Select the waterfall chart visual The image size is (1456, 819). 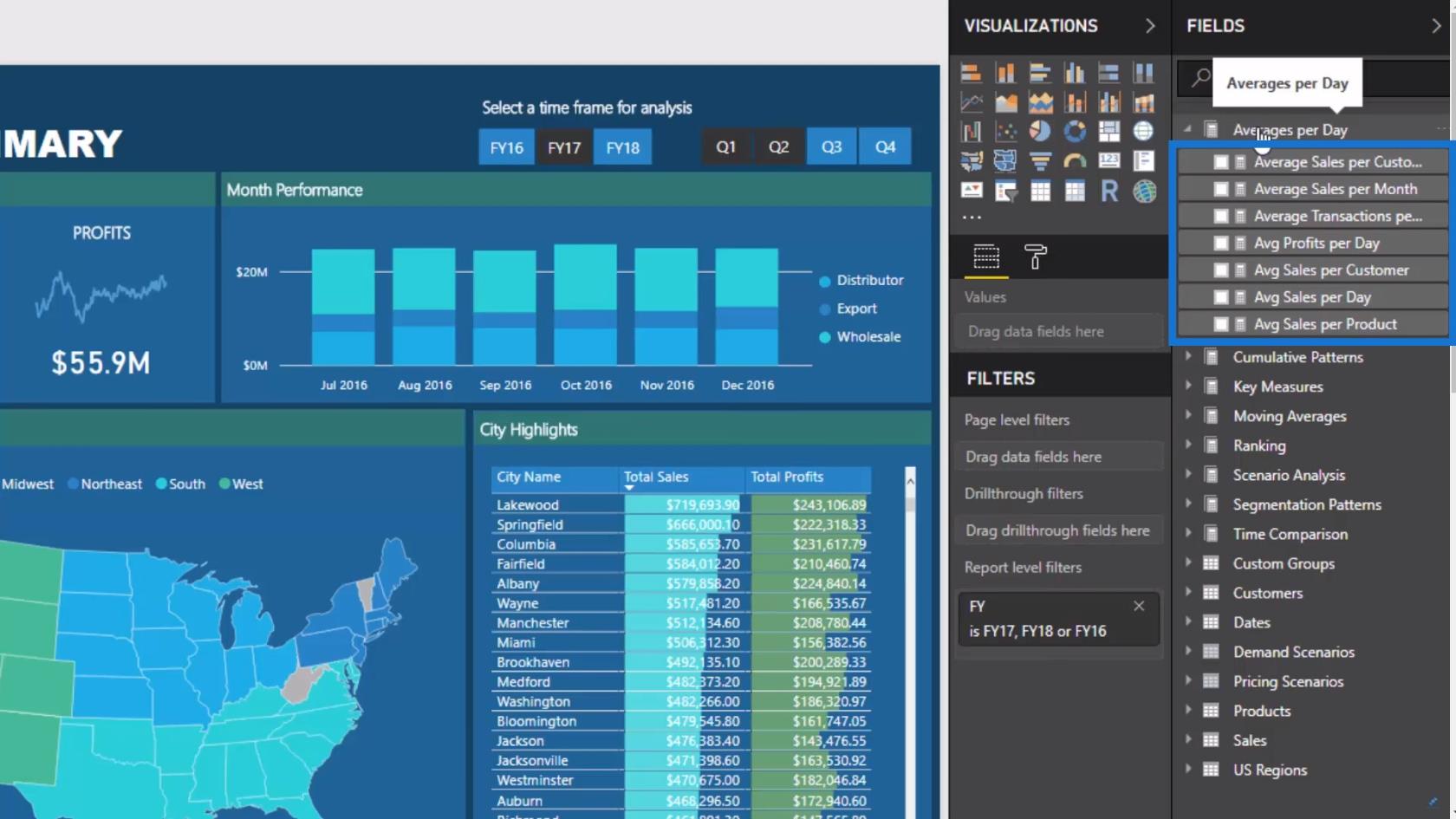972,131
